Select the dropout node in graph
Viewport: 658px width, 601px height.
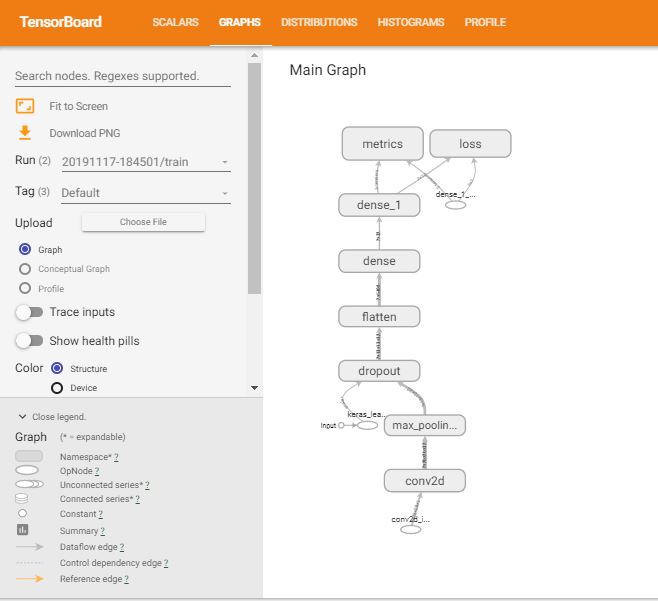(379, 371)
